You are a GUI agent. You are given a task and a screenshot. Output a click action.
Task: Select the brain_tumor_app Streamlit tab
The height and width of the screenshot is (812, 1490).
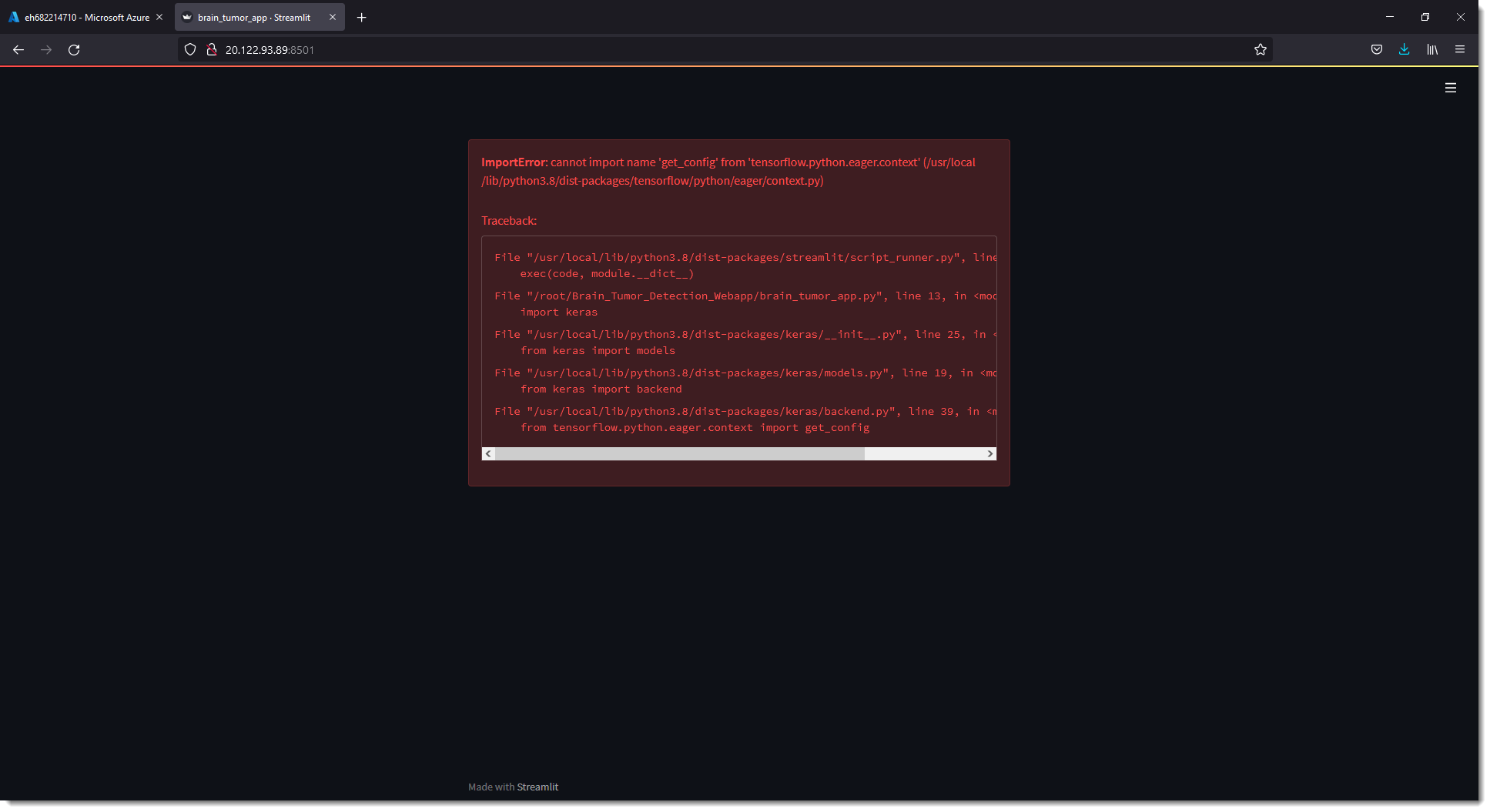(254, 17)
